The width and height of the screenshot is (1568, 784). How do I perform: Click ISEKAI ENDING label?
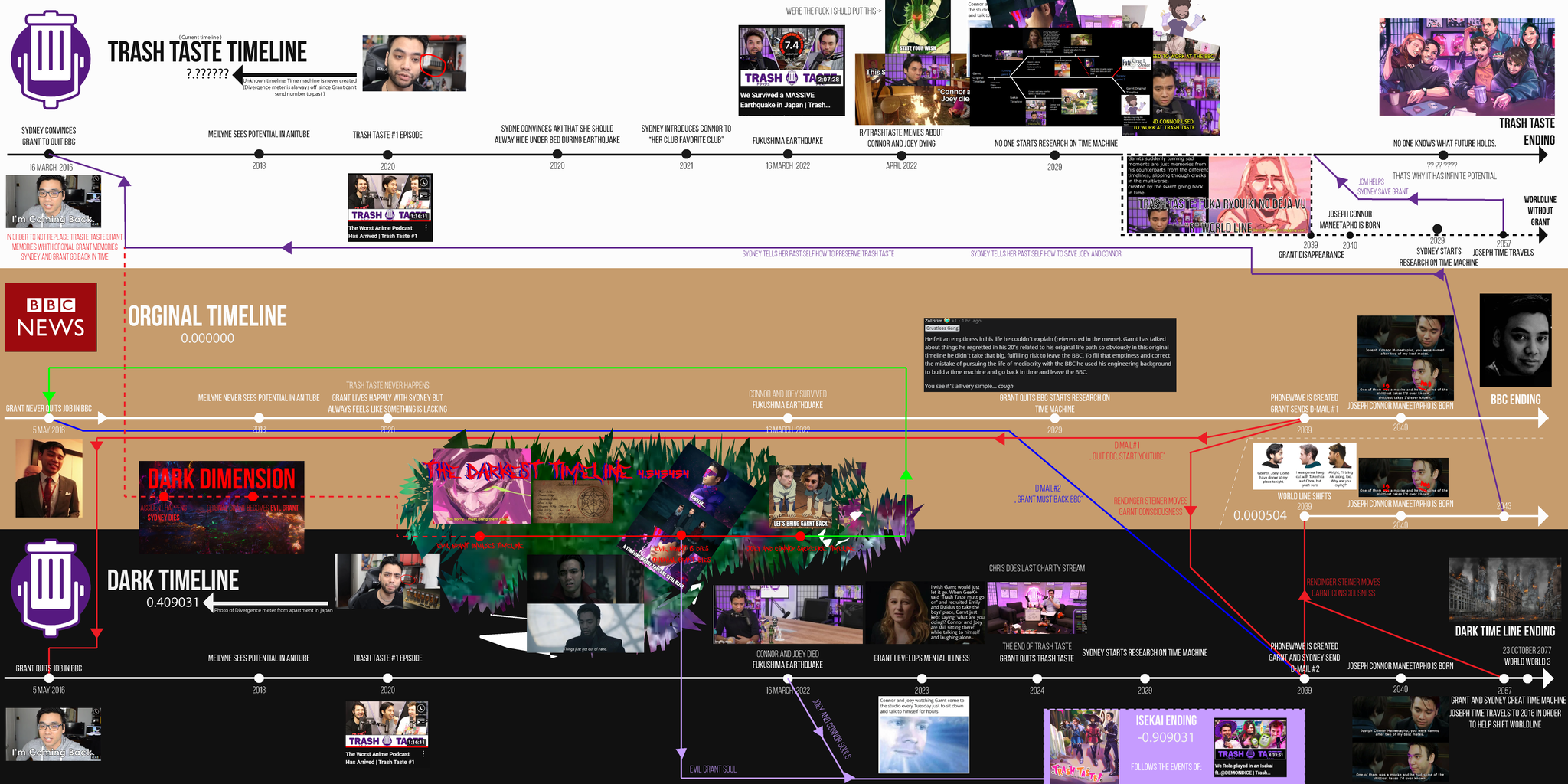coord(1166,720)
